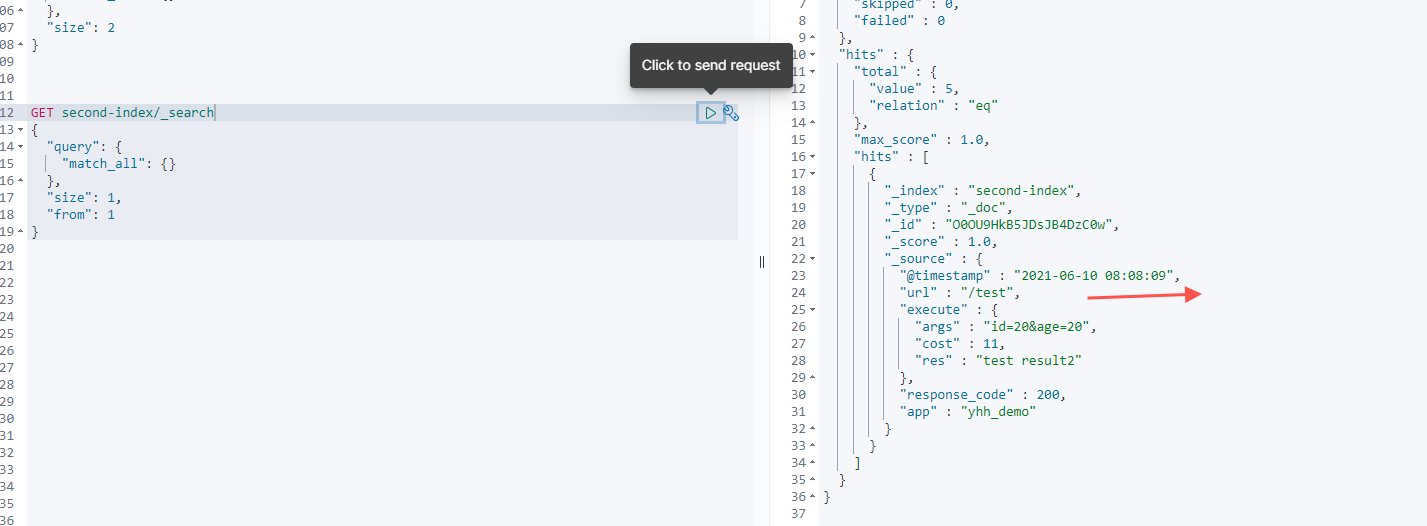Click the "match_all": {} line in editor
1427x526 pixels.
click(119, 164)
